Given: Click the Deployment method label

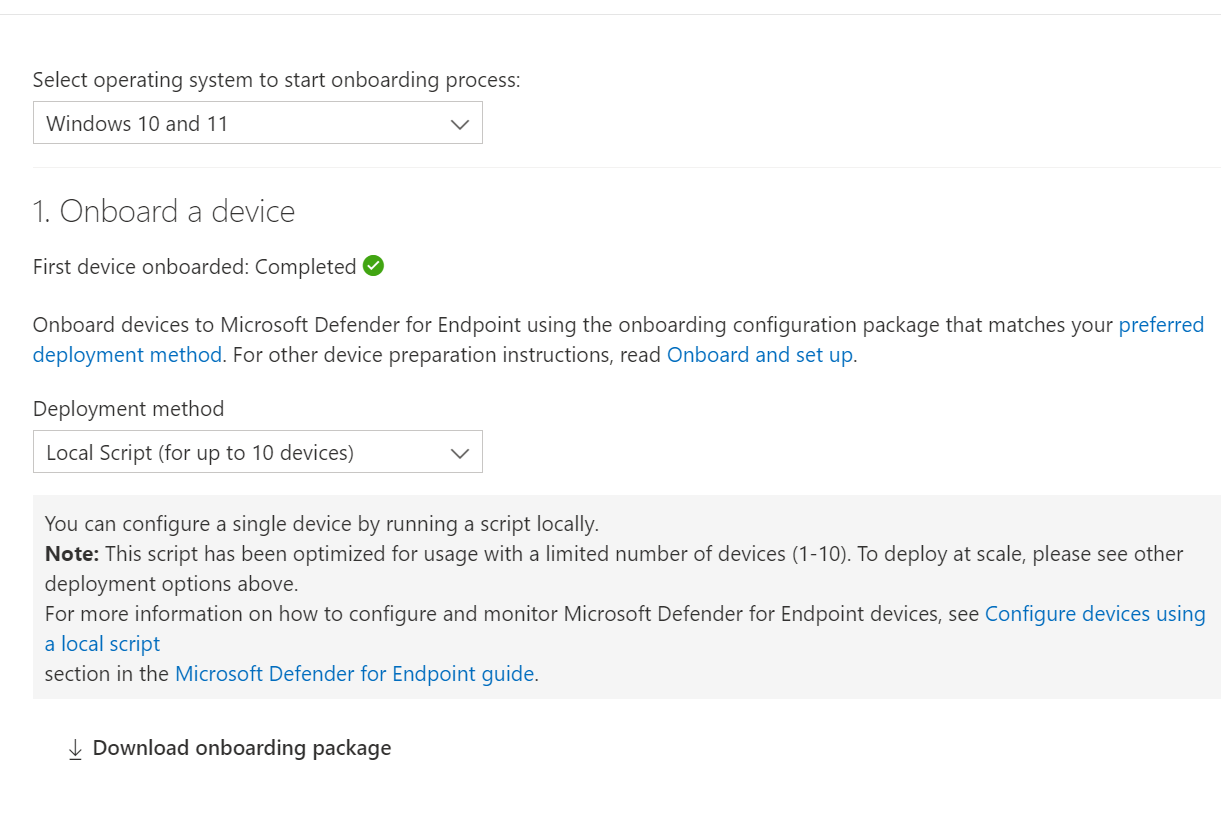Looking at the screenshot, I should (129, 408).
